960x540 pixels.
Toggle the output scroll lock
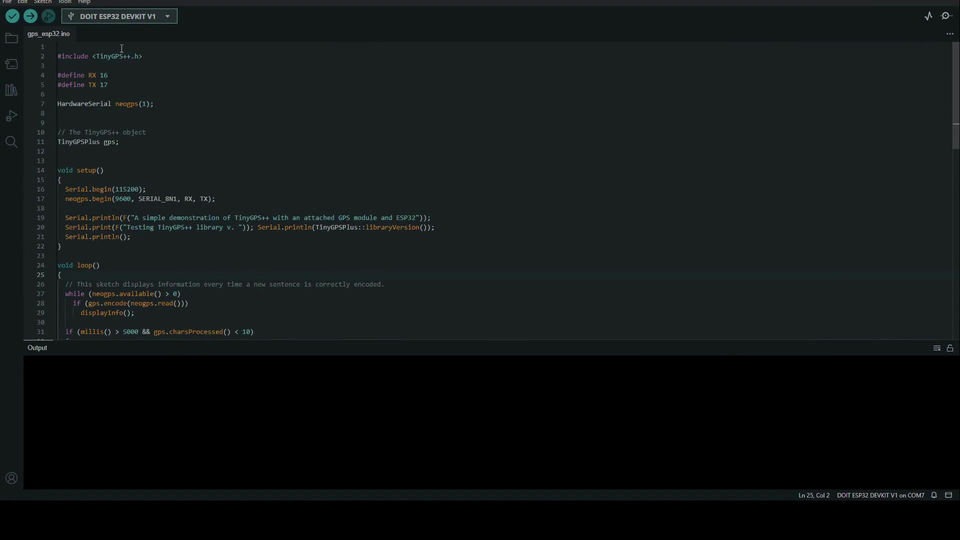[x=950, y=348]
